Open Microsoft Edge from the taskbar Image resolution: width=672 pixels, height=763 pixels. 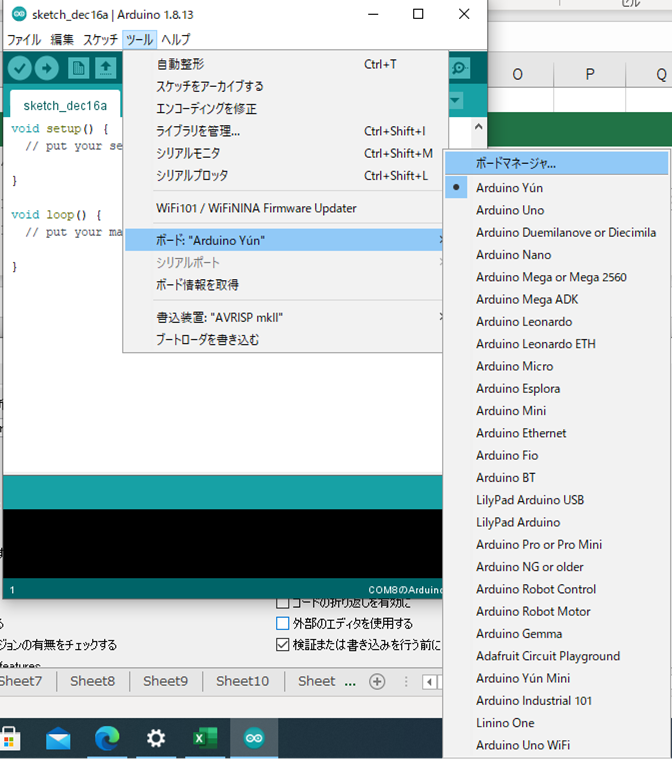point(107,739)
